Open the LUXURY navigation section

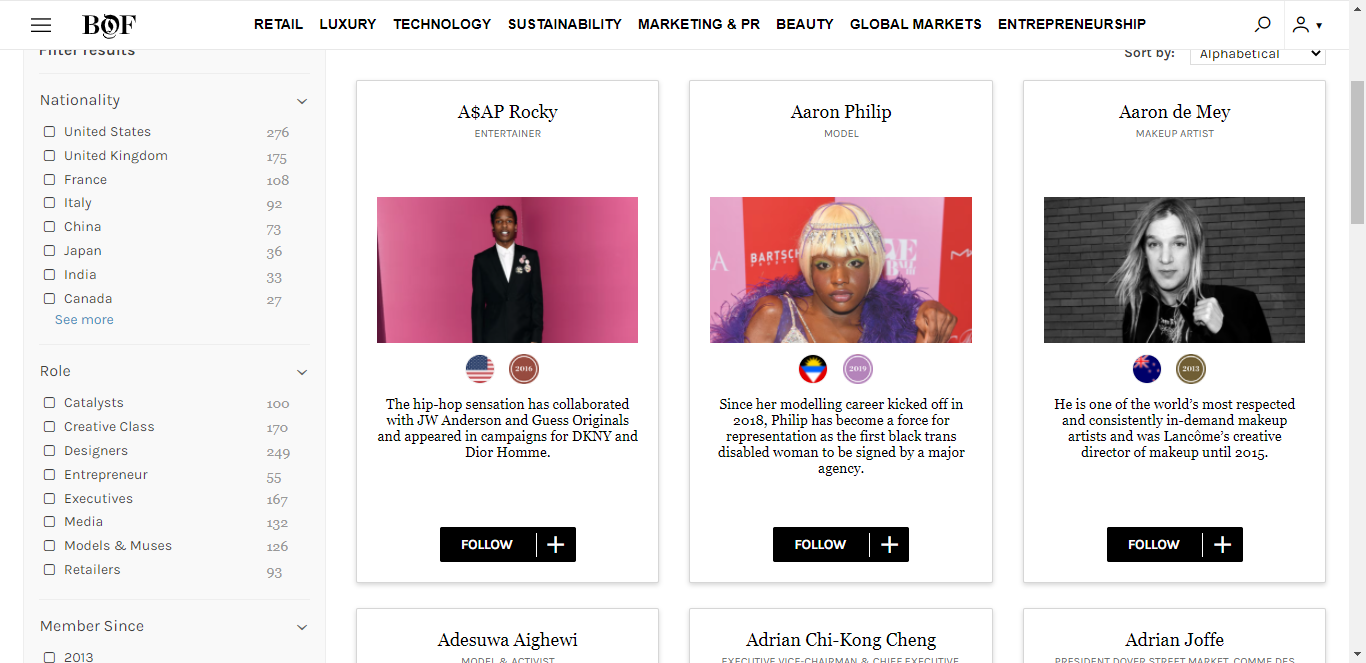(x=347, y=24)
